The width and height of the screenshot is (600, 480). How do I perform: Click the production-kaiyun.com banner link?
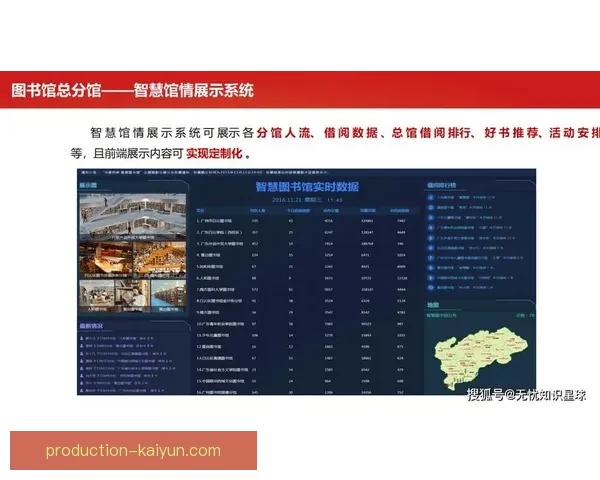133,450
